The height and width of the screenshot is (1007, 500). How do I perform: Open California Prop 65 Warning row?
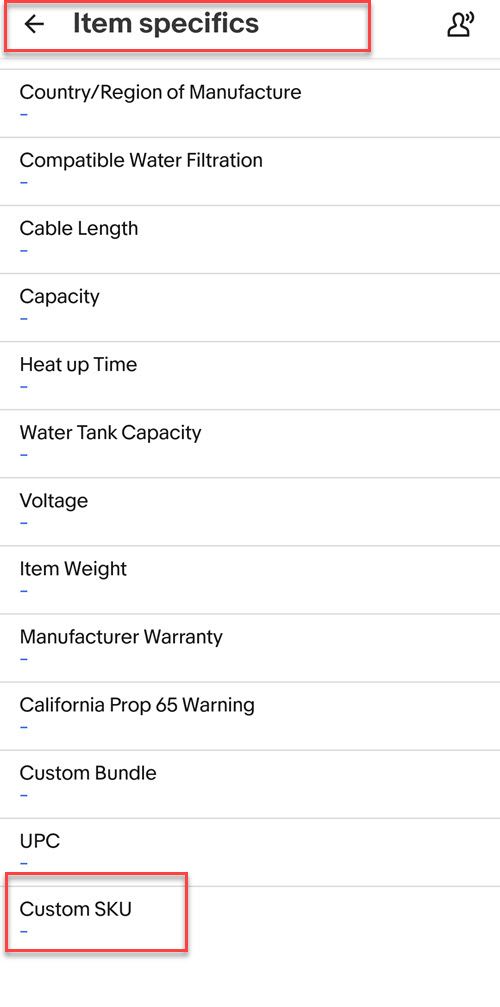[250, 716]
